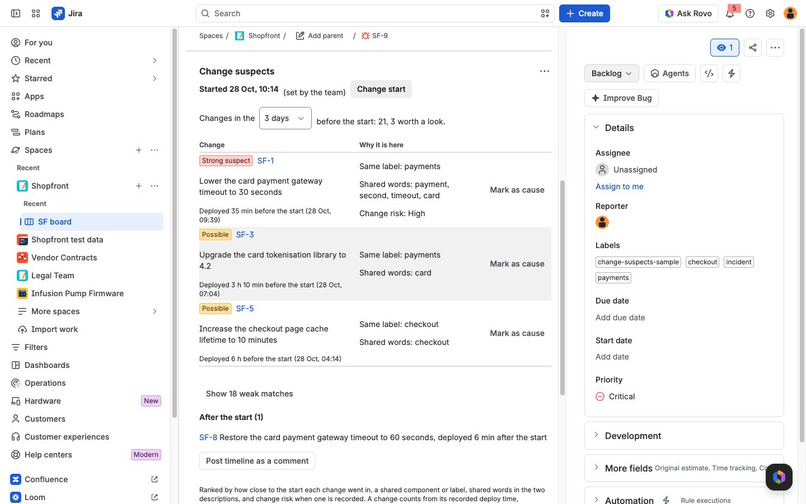Open the Rovo chat floating button
The image size is (806, 504).
pyautogui.click(x=779, y=477)
